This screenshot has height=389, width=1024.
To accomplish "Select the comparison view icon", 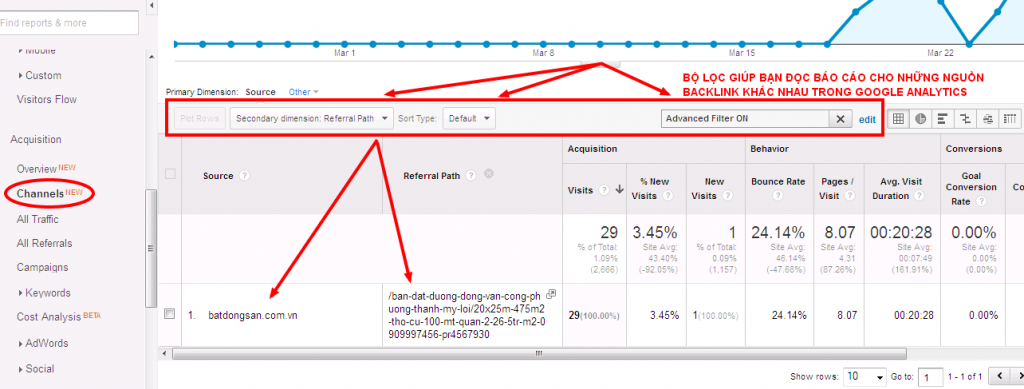I will click(x=965, y=119).
